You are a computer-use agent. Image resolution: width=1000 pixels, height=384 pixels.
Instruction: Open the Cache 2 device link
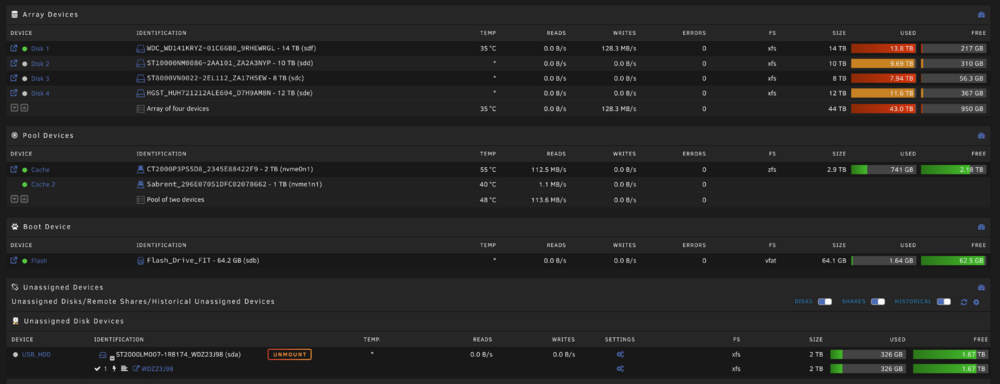43,184
